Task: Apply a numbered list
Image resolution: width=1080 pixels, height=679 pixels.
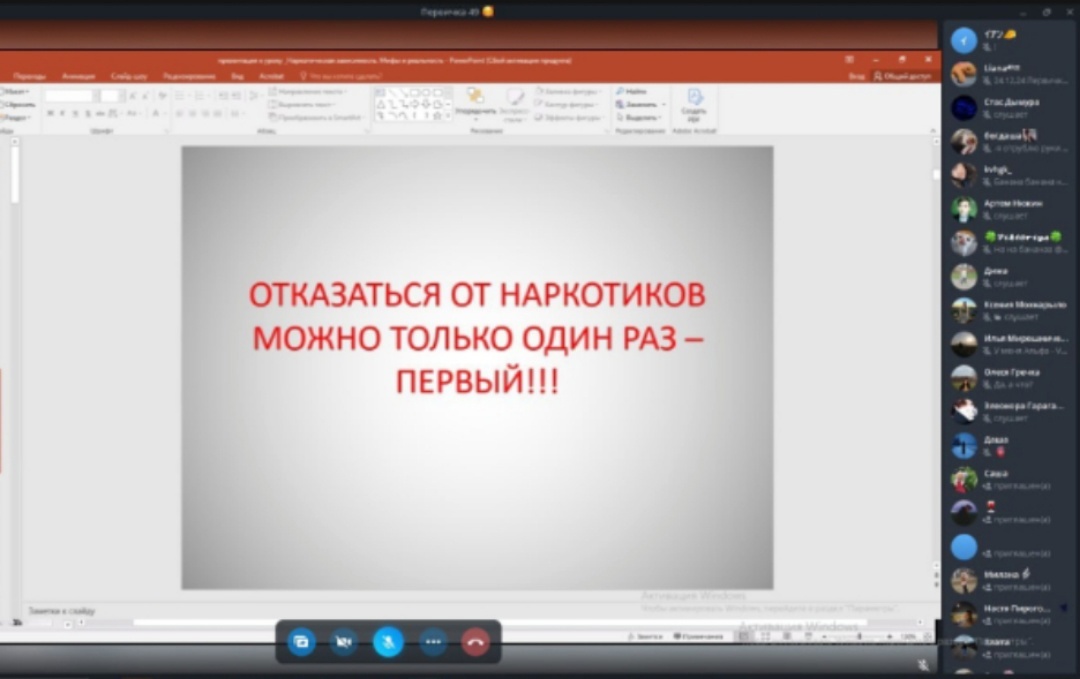Action: [200, 96]
